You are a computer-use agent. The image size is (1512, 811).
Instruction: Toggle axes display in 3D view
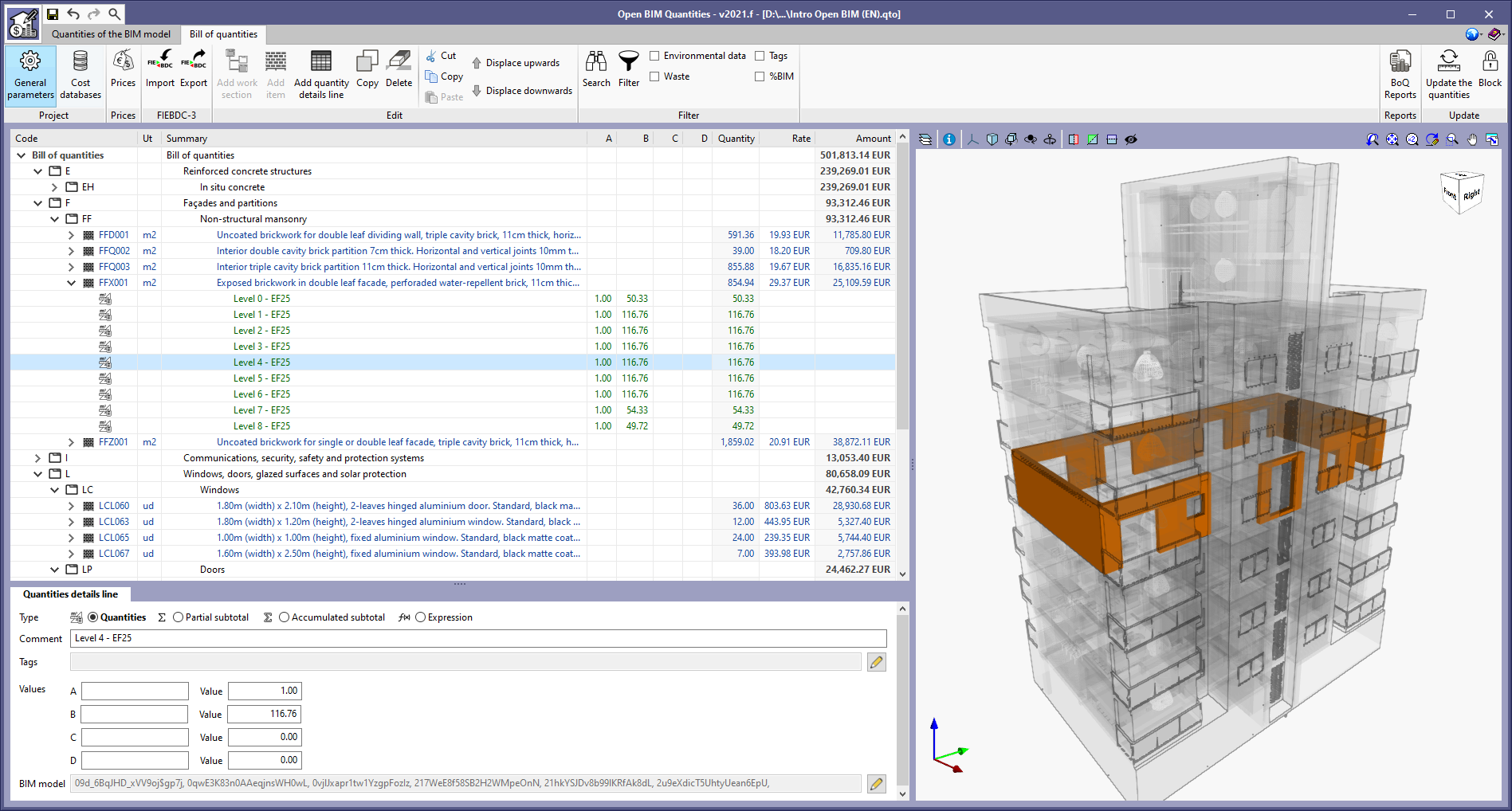click(x=973, y=139)
